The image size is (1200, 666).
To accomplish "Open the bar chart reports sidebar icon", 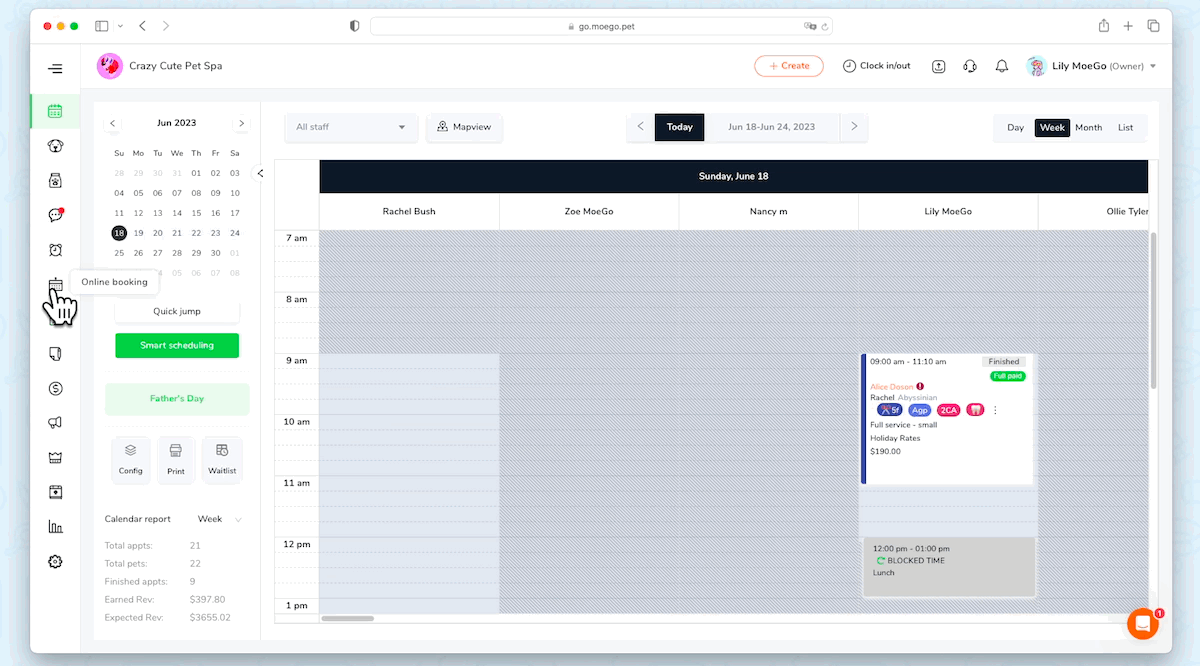I will (x=55, y=527).
